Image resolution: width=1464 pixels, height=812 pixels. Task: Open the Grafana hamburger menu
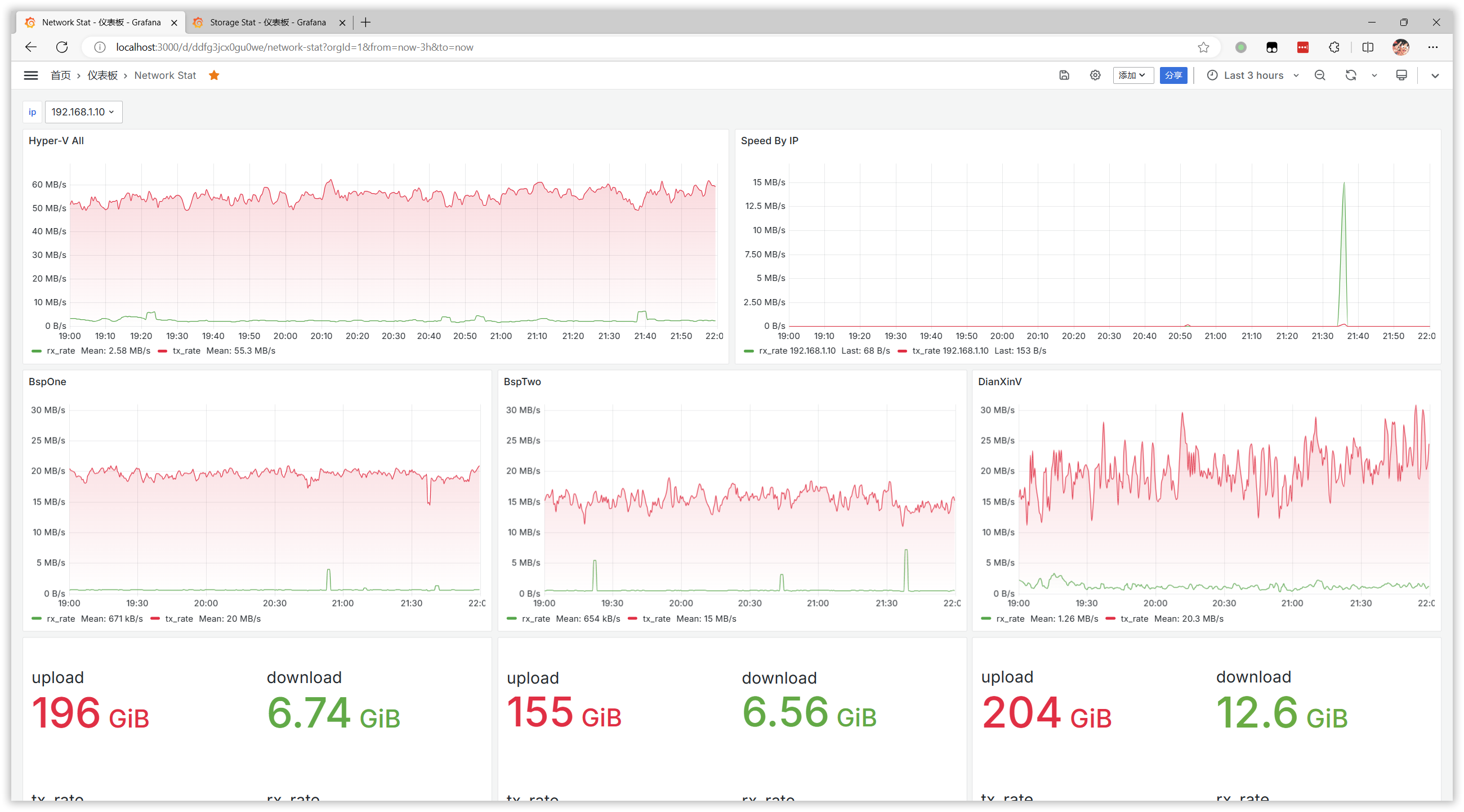point(31,75)
